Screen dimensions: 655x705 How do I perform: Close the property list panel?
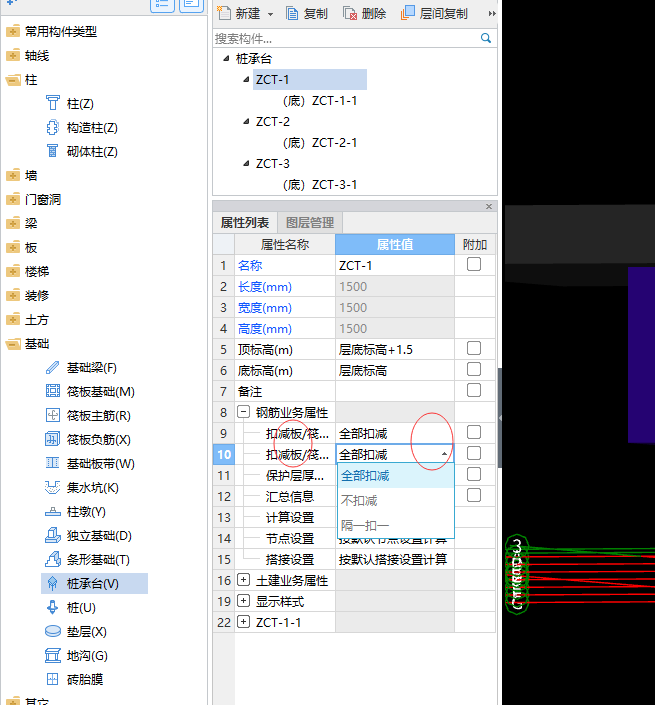(x=489, y=206)
